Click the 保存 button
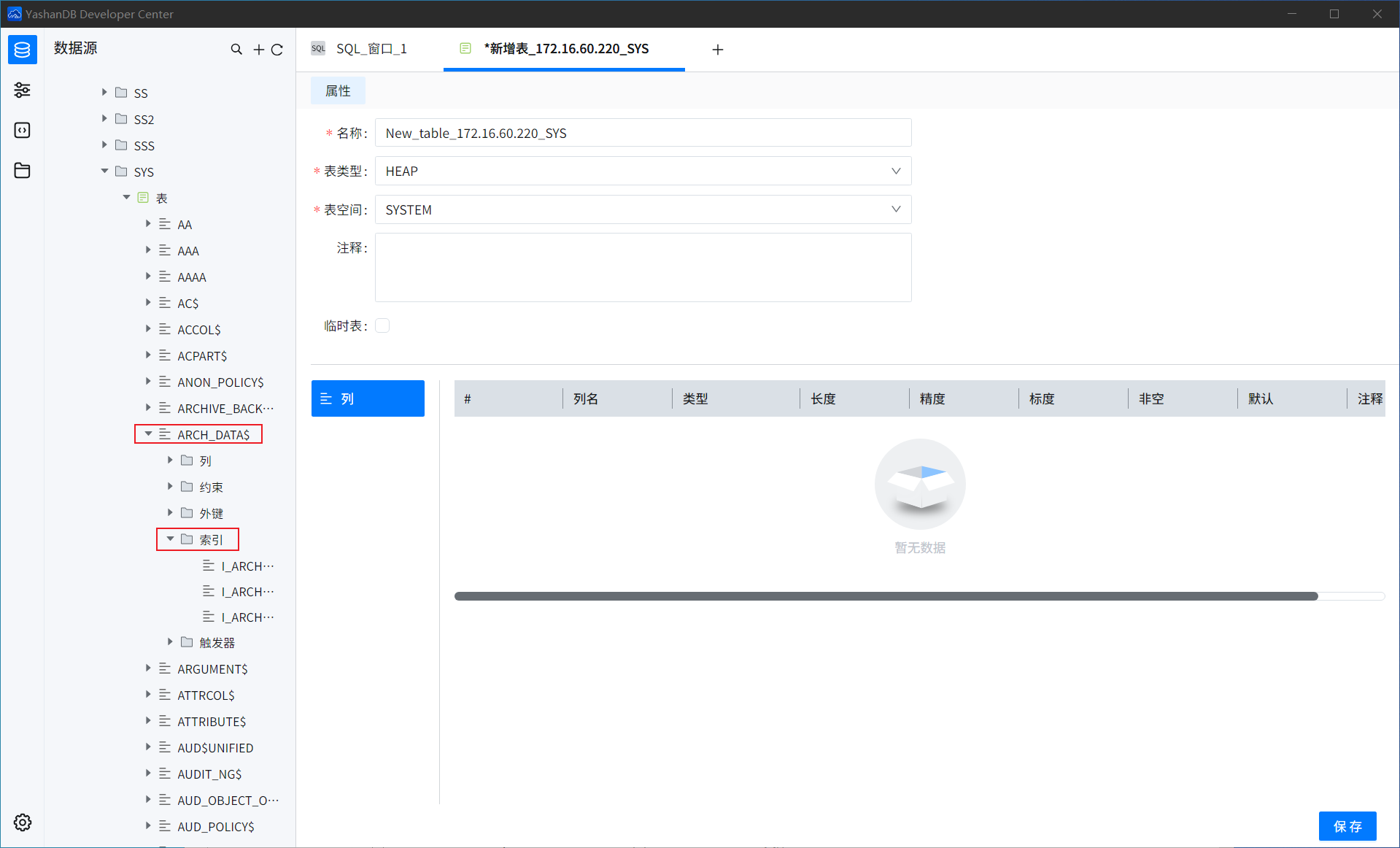This screenshot has width=1400, height=848. tap(1347, 826)
